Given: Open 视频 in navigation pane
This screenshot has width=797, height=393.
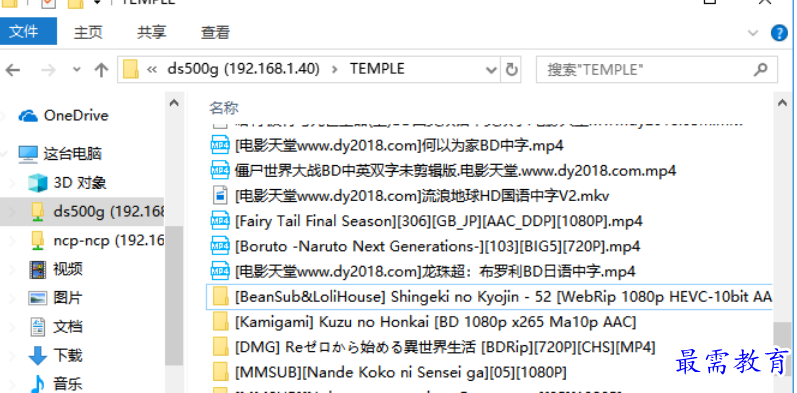Looking at the screenshot, I should pyautogui.click(x=68, y=269).
